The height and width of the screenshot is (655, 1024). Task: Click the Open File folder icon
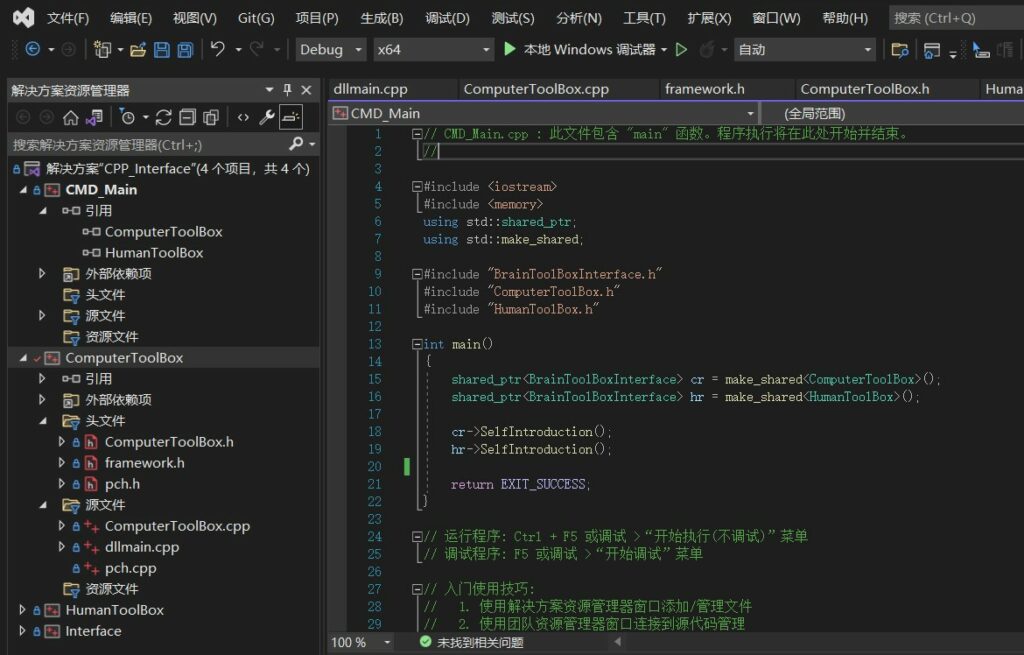(138, 50)
